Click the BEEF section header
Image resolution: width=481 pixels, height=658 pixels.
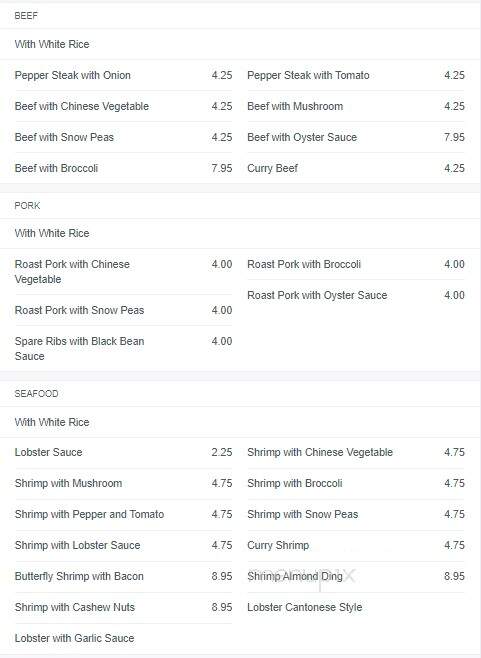[x=26, y=16]
